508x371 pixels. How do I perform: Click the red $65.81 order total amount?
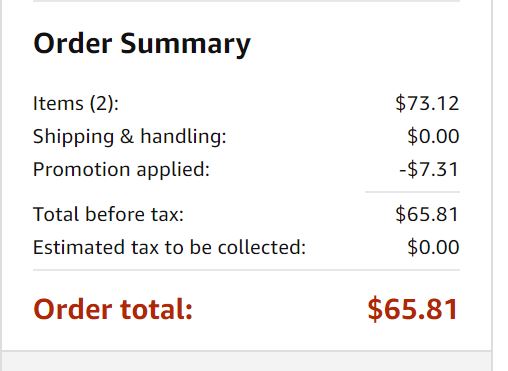[413, 309]
